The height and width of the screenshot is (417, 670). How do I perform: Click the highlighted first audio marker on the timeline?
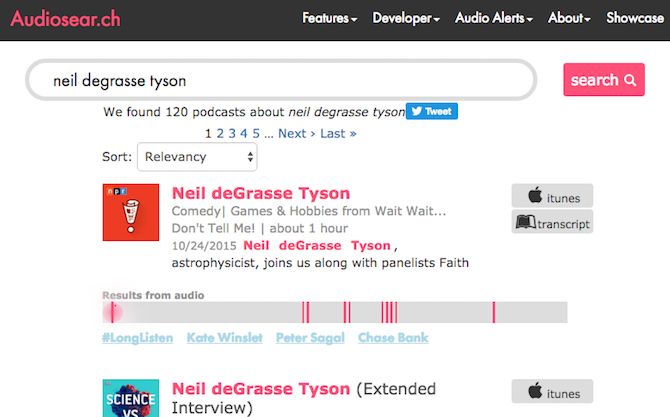point(112,312)
